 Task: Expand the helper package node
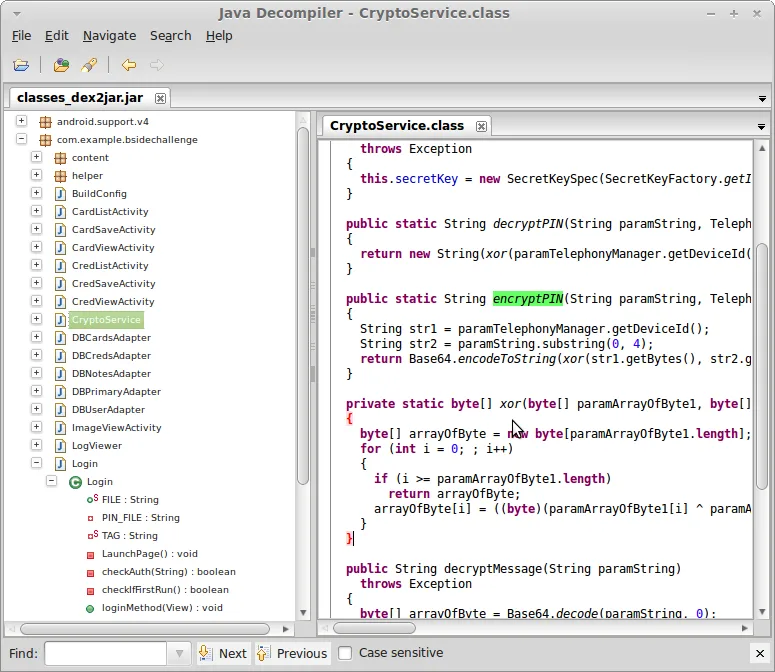(x=36, y=174)
